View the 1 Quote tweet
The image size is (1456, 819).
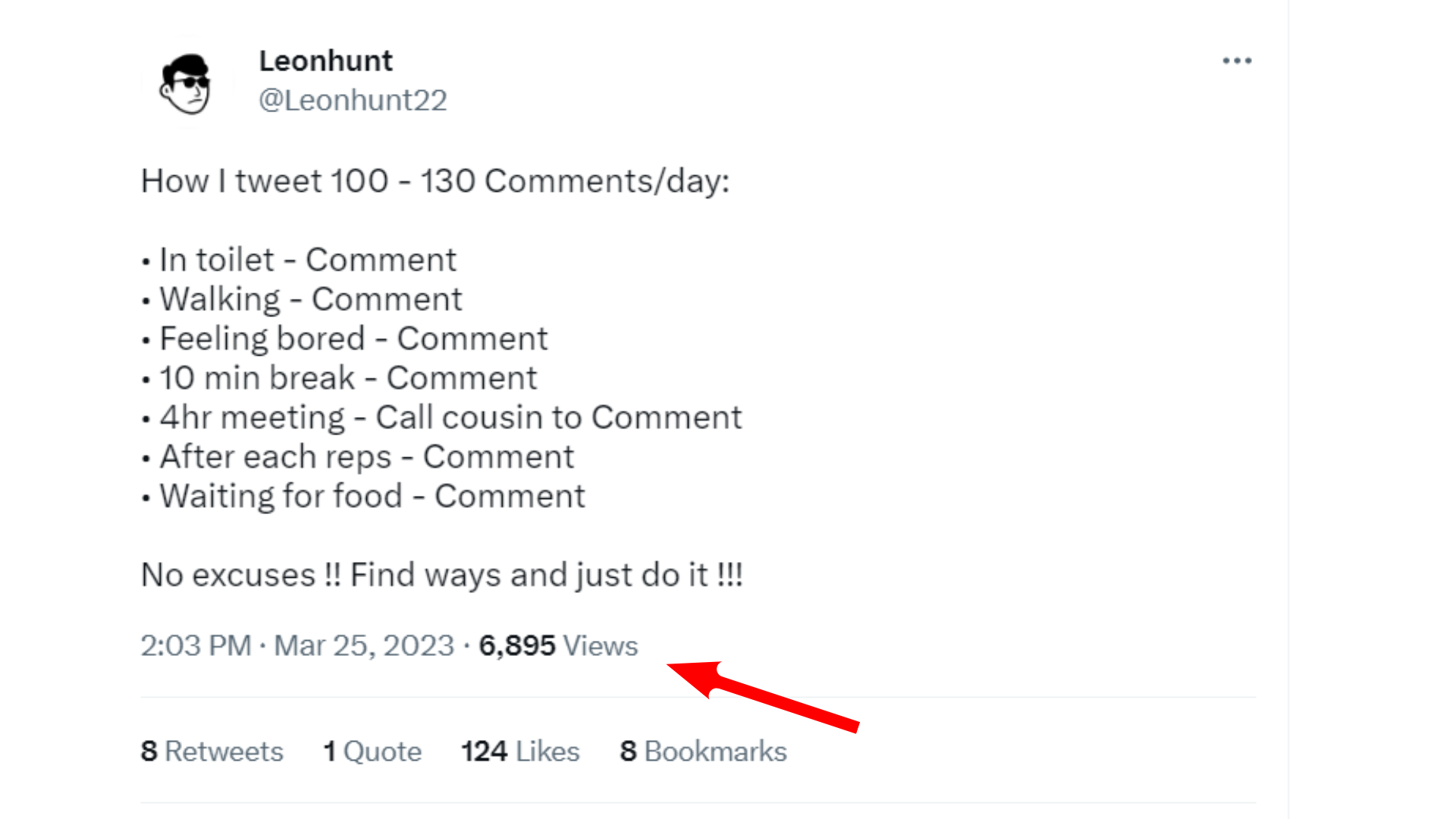[x=372, y=751]
